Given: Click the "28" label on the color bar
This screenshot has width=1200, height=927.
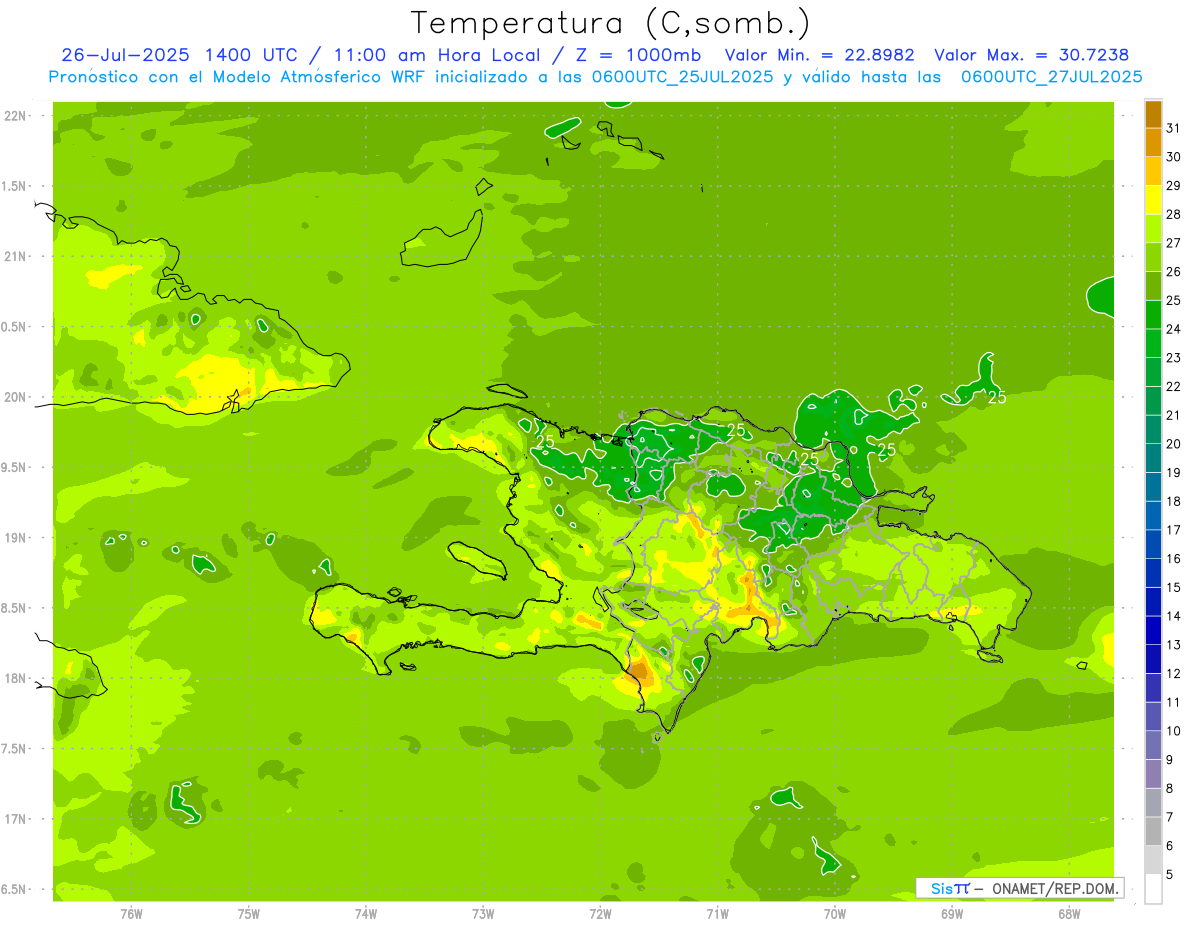Looking at the screenshot, I should 1174,214.
